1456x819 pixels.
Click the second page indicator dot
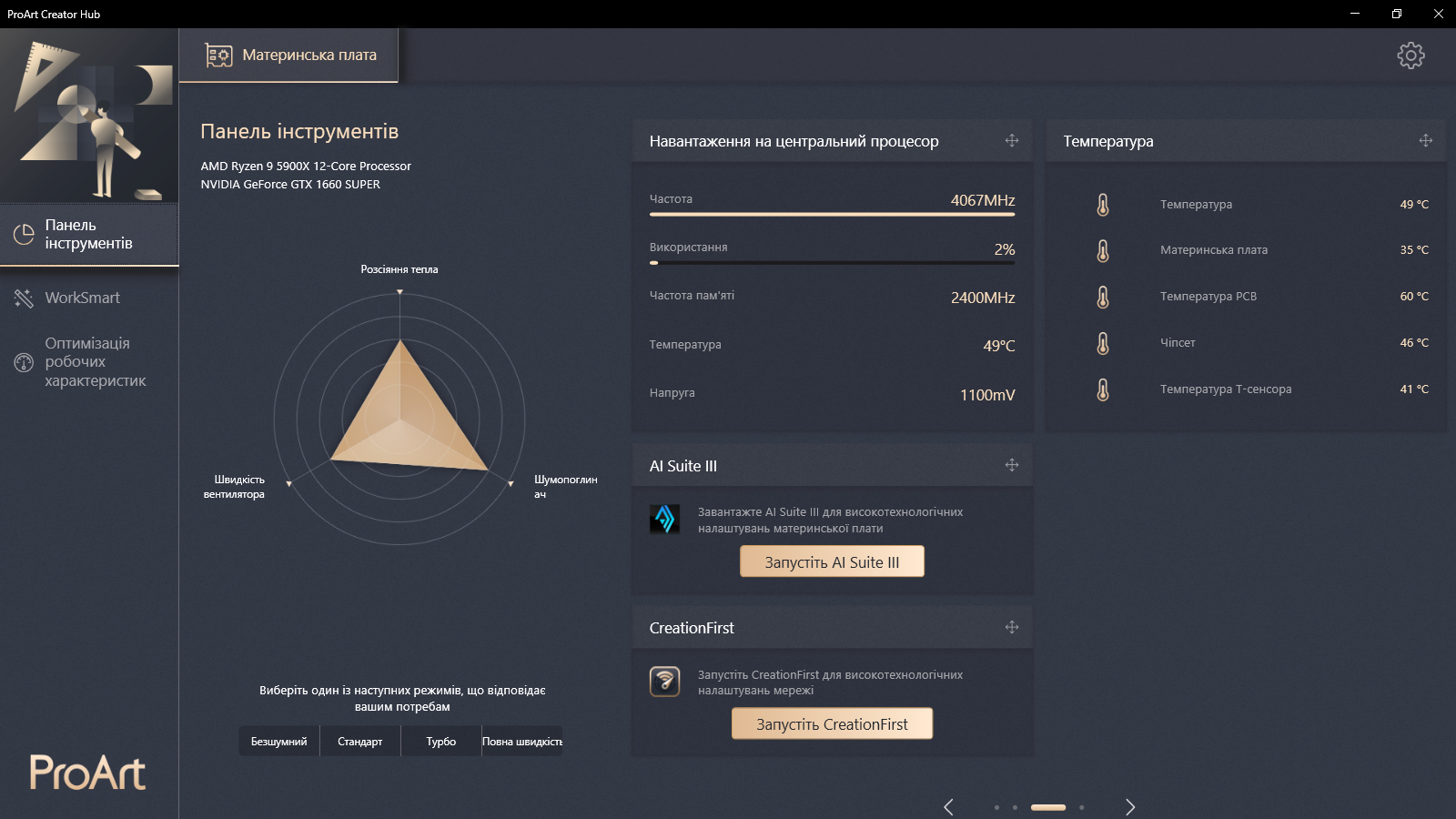[1015, 807]
